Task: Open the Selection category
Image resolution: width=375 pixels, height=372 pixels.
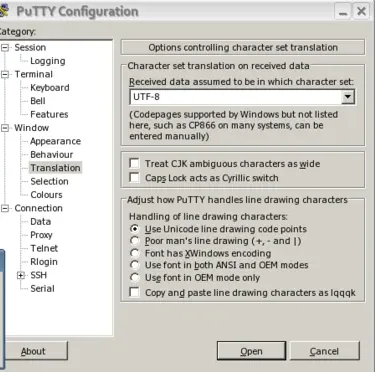Action: click(x=49, y=181)
